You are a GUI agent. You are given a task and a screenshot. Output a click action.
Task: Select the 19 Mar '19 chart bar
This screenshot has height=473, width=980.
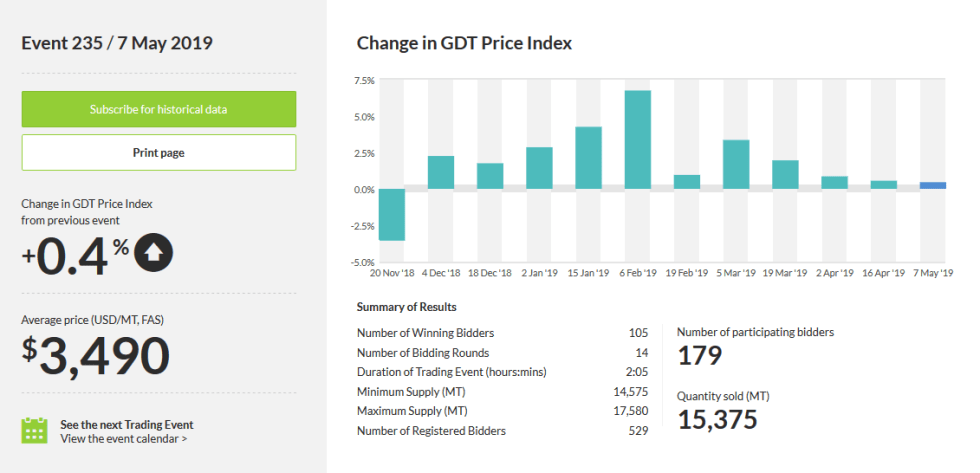785,175
